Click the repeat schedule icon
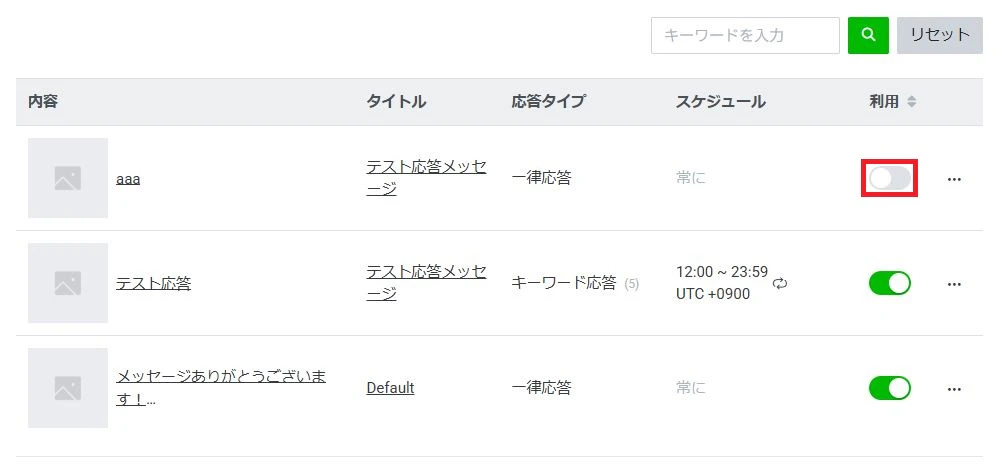 coord(780,284)
